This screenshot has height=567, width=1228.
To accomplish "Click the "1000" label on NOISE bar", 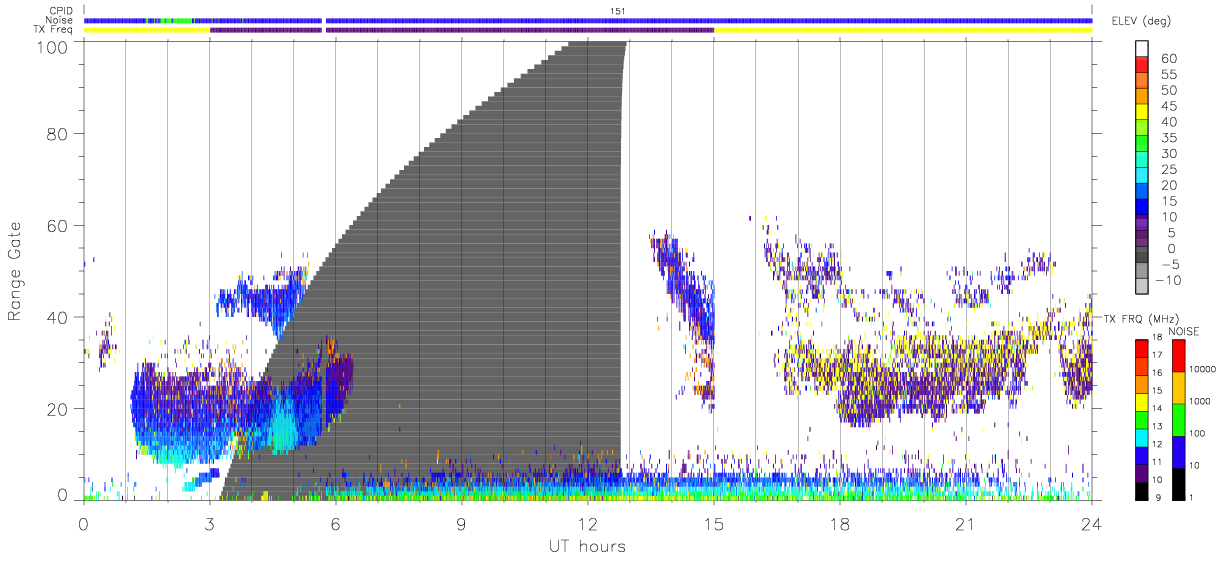I will [1201, 401].
